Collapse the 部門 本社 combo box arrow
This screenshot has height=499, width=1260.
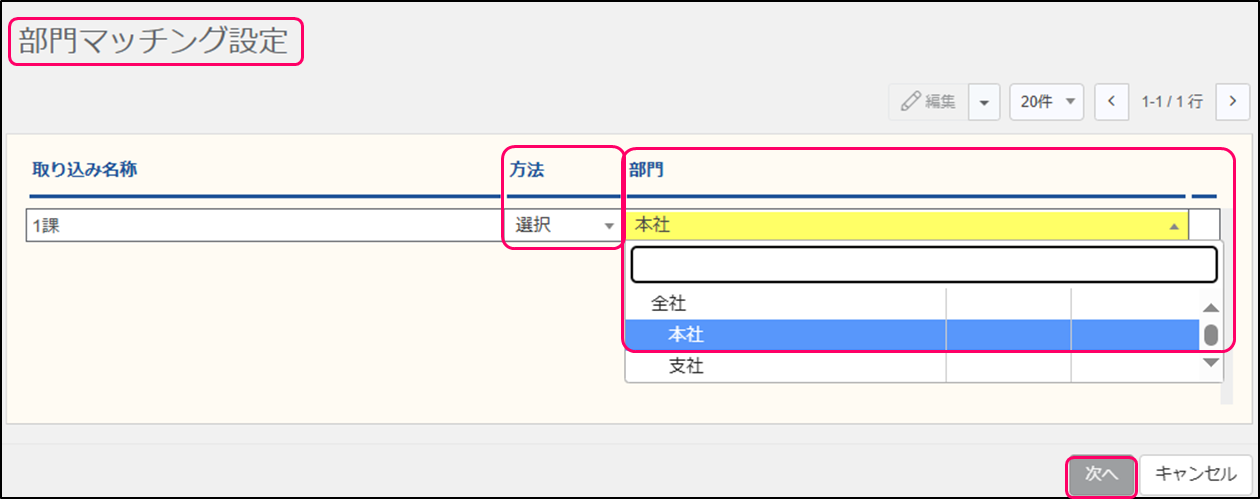point(1173,226)
